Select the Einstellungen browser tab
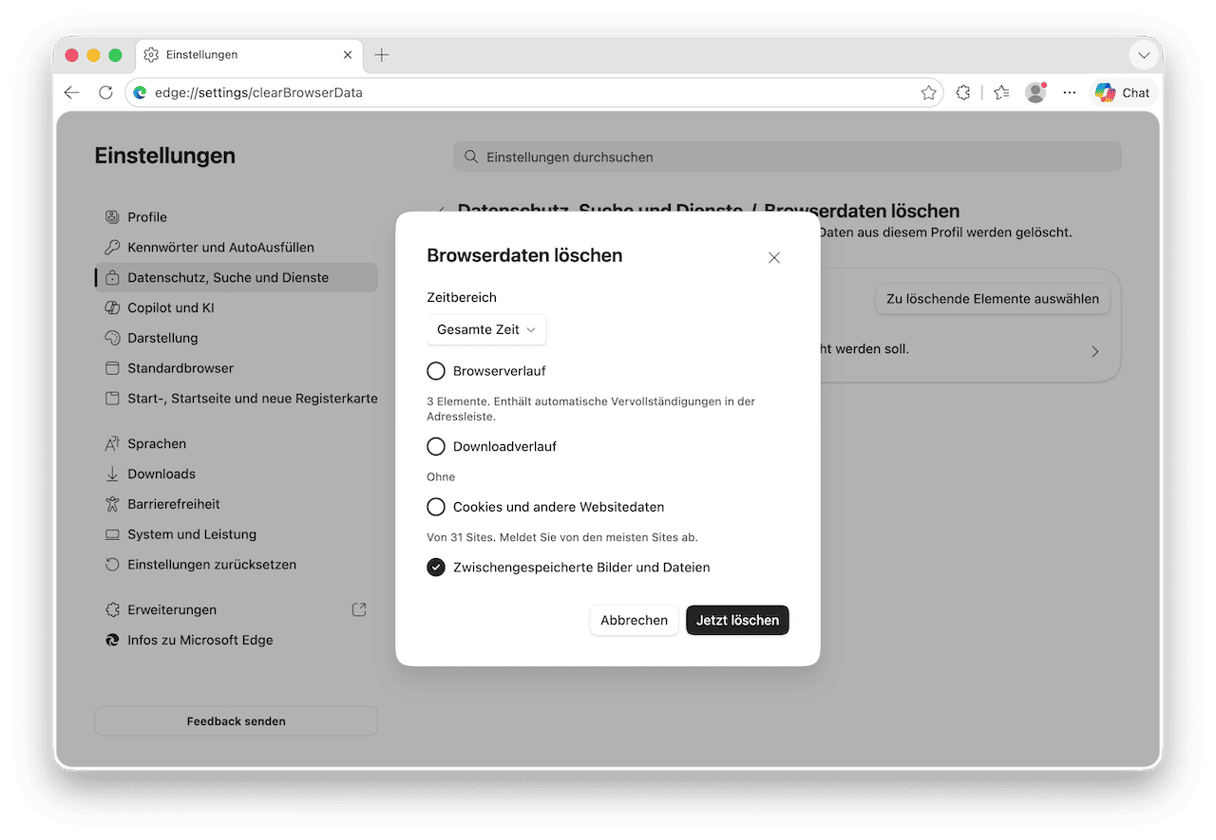This screenshot has height=840, width=1216. 249,55
